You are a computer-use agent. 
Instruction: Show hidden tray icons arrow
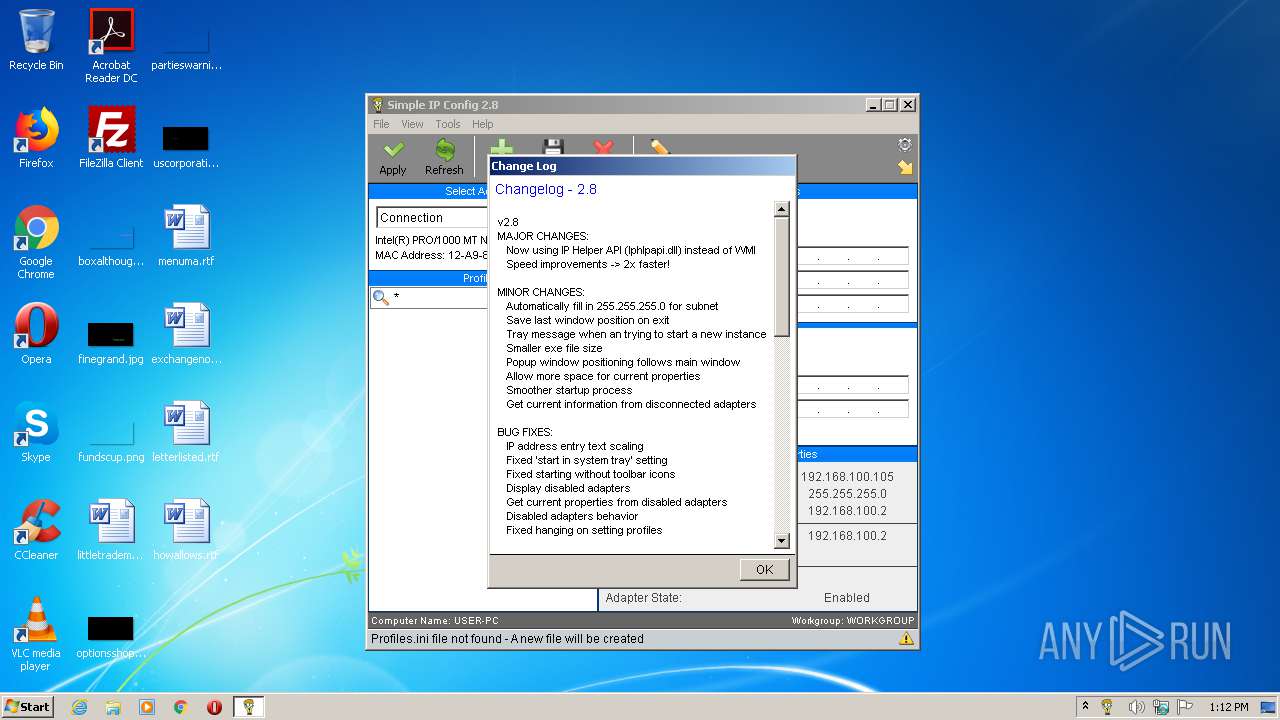[1085, 706]
